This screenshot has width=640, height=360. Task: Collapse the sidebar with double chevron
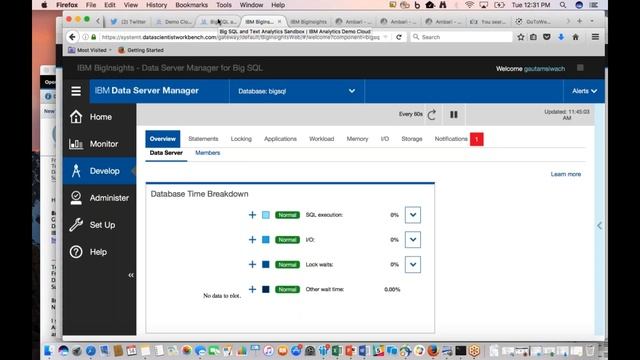(x=131, y=275)
